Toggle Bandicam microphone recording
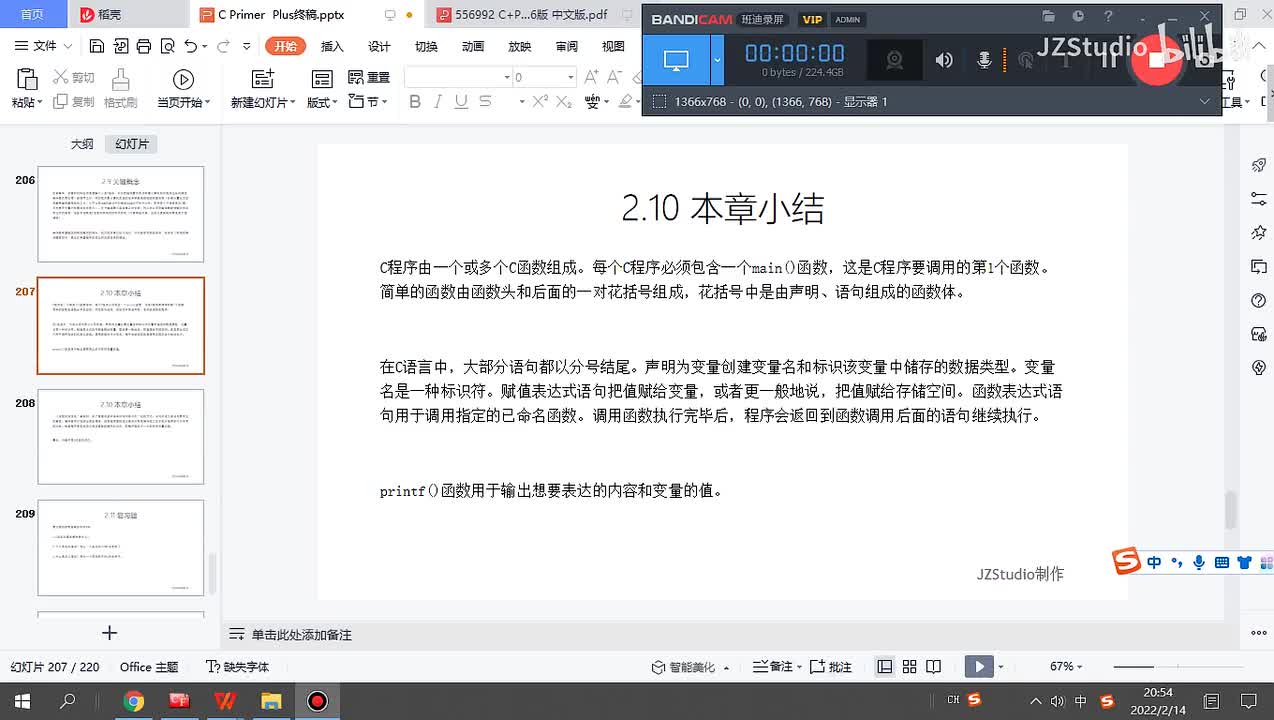This screenshot has width=1274, height=720. pos(984,60)
